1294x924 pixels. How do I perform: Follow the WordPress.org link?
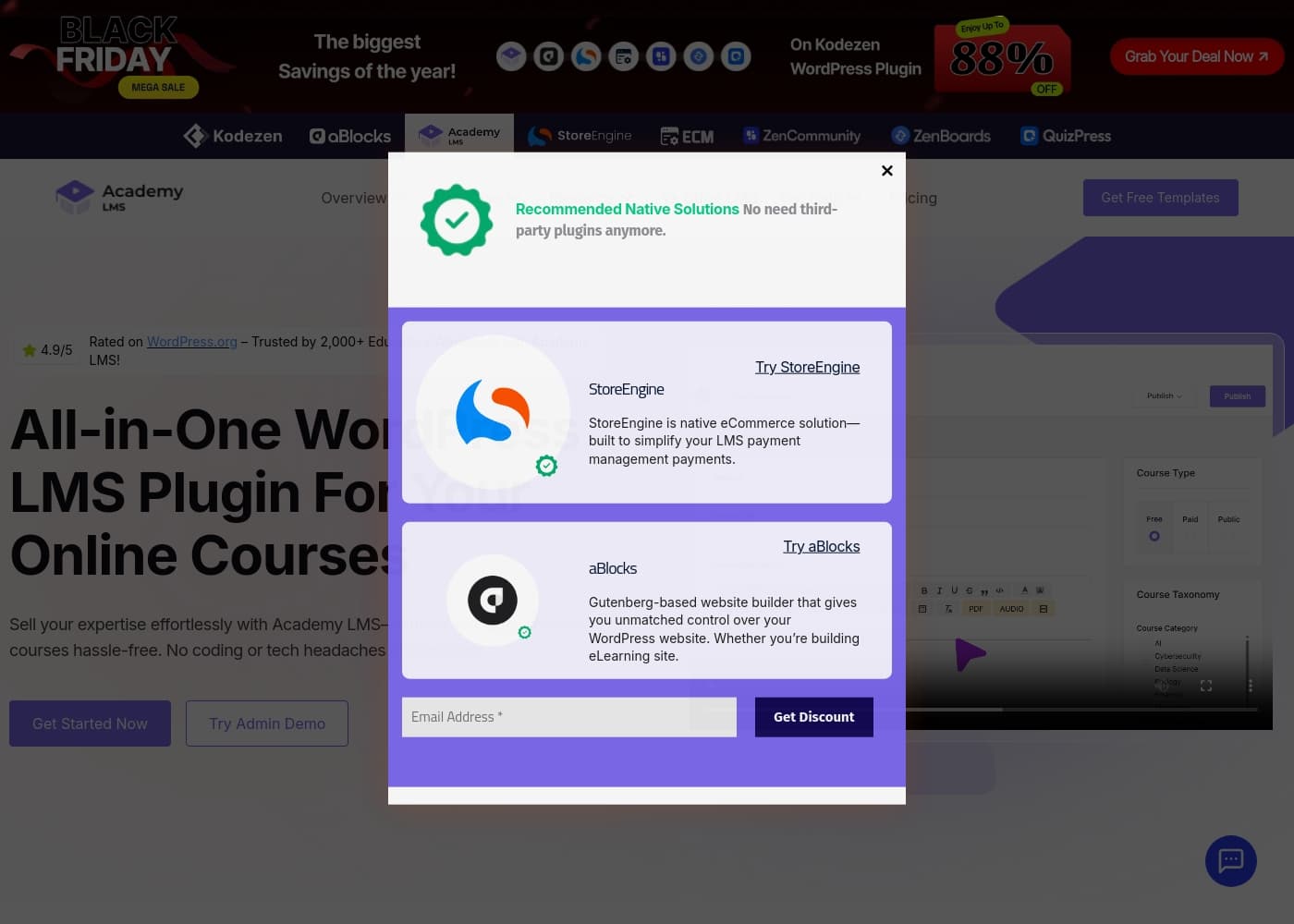tap(192, 342)
